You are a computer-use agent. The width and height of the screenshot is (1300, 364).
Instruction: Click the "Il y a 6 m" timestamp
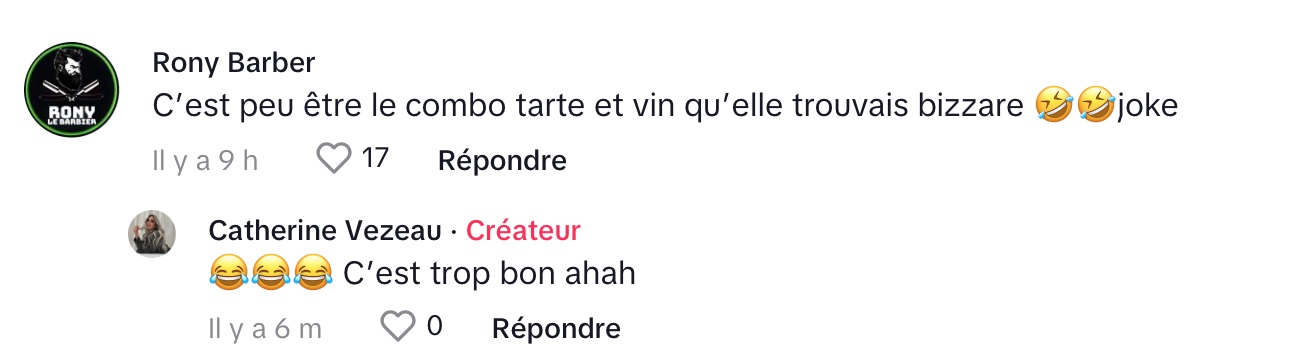265,328
